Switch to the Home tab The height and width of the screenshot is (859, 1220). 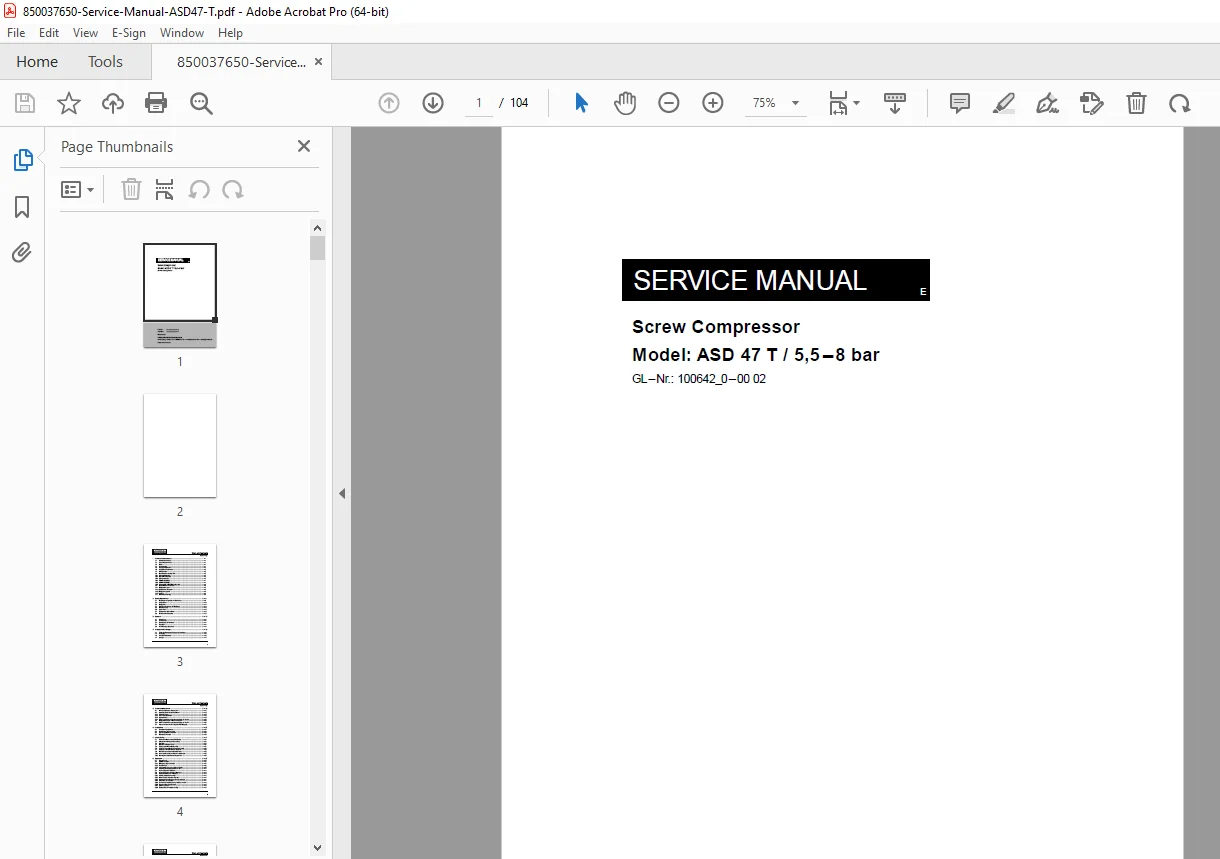click(x=37, y=62)
